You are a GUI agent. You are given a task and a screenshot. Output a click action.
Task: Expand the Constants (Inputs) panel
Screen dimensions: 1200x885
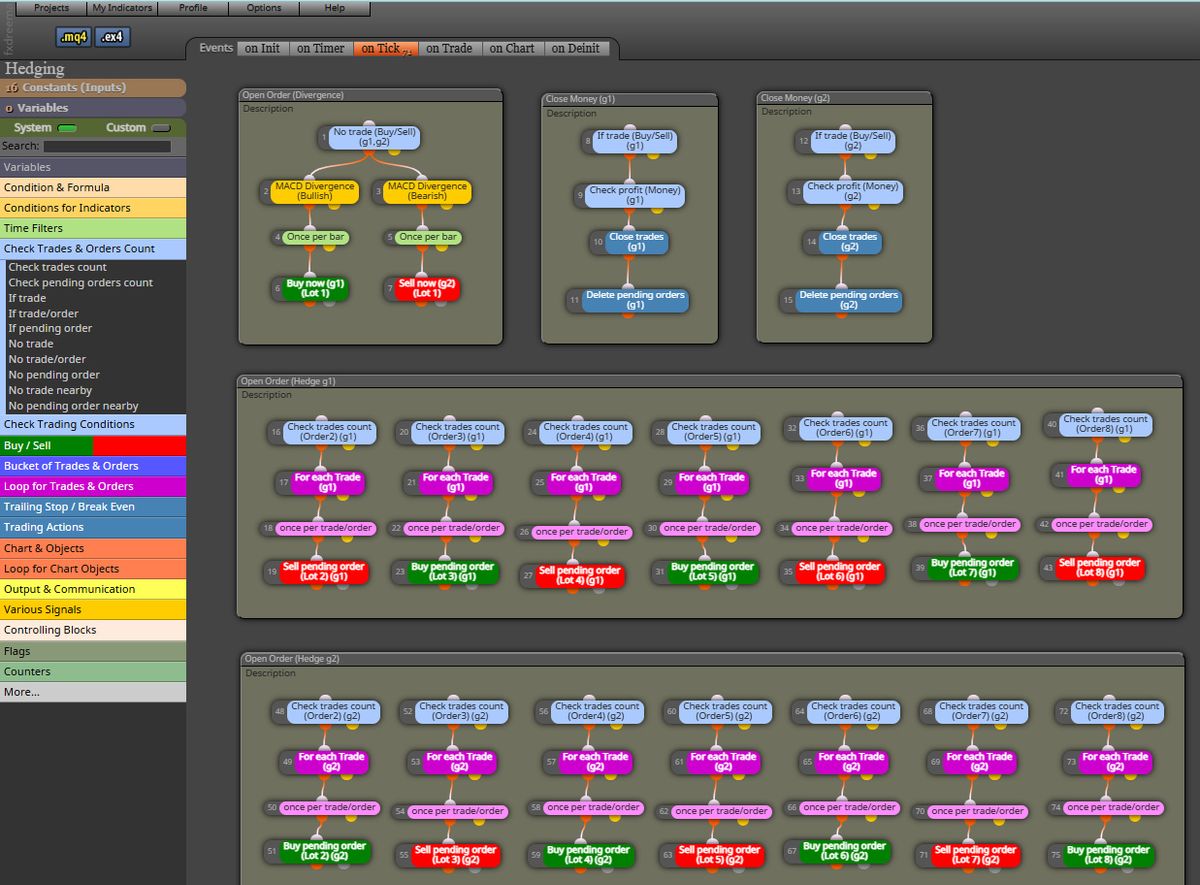(x=93, y=88)
